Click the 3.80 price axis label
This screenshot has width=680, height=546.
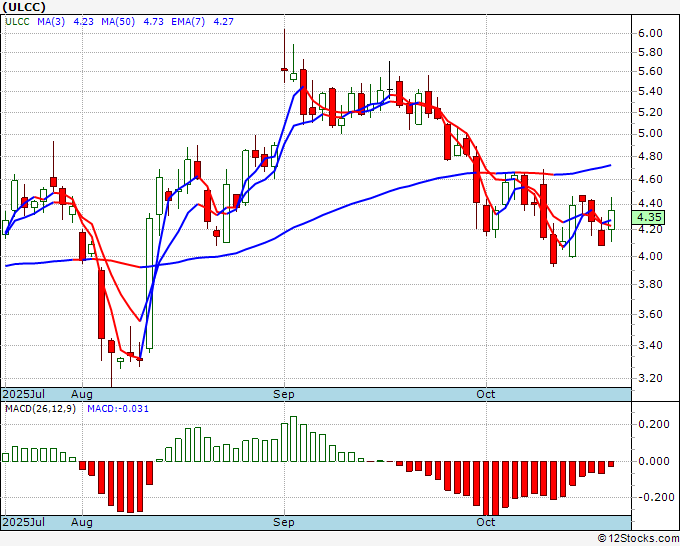[x=650, y=284]
